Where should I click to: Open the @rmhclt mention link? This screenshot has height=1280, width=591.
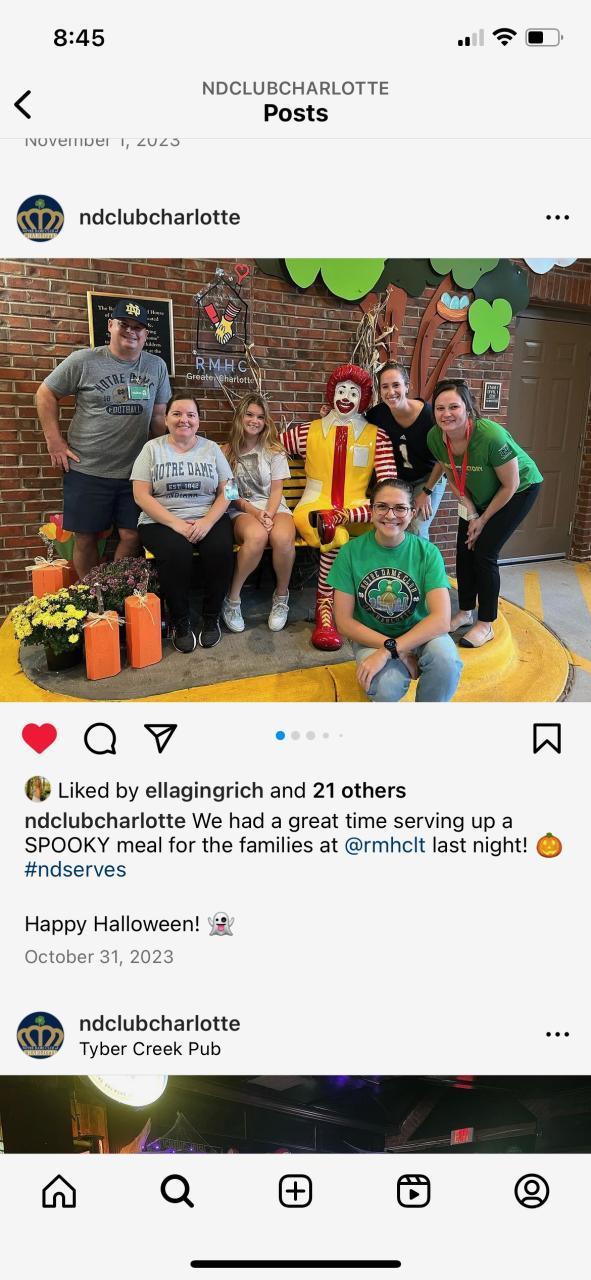tap(385, 845)
